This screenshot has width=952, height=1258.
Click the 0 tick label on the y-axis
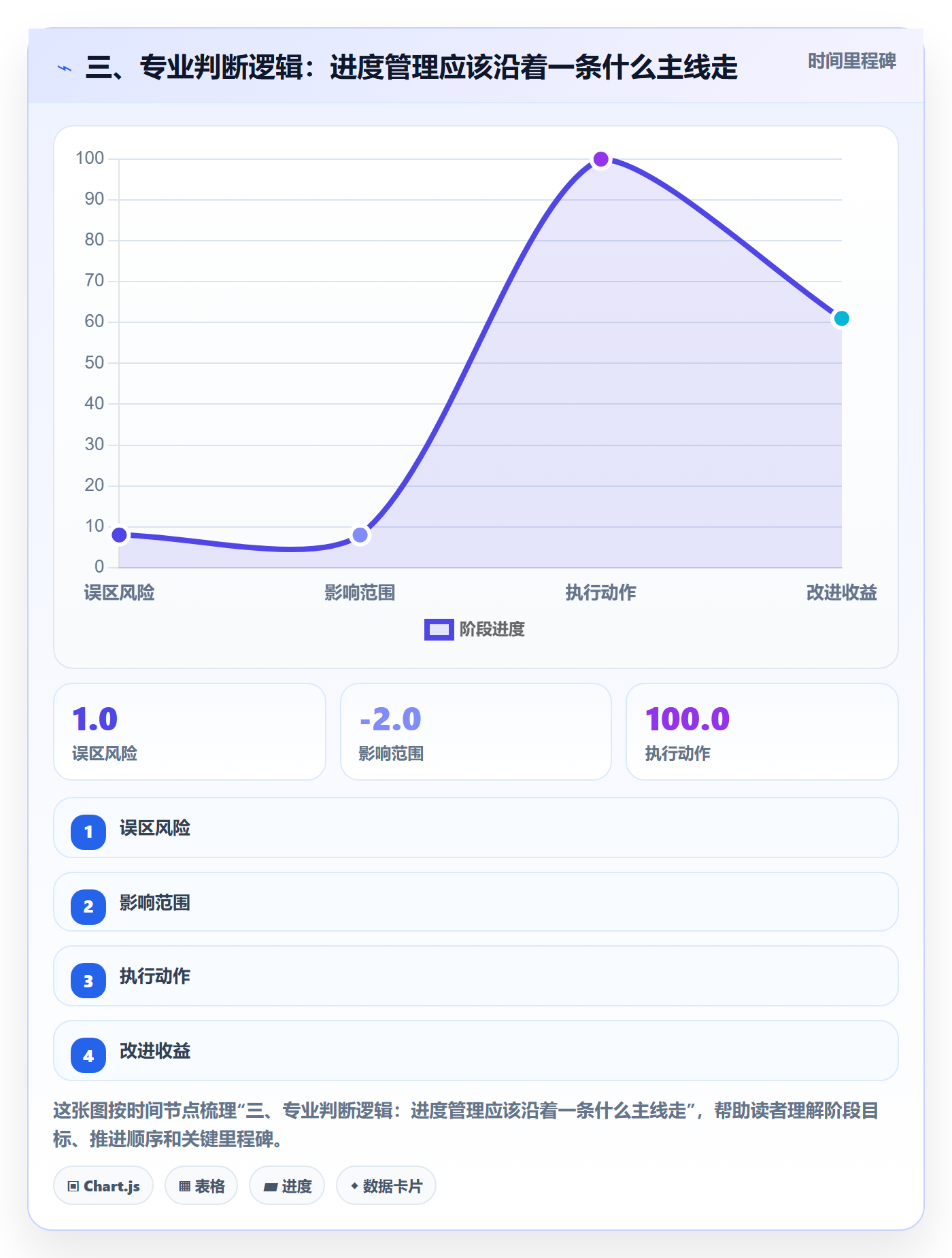99,567
